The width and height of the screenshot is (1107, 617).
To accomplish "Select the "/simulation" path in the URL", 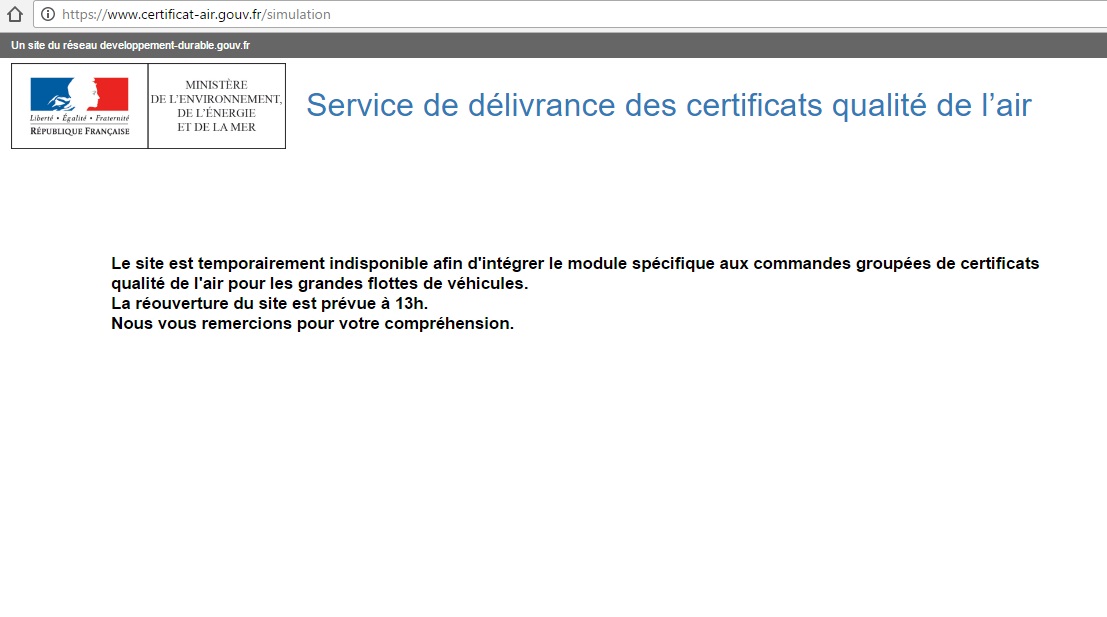I will (x=296, y=14).
